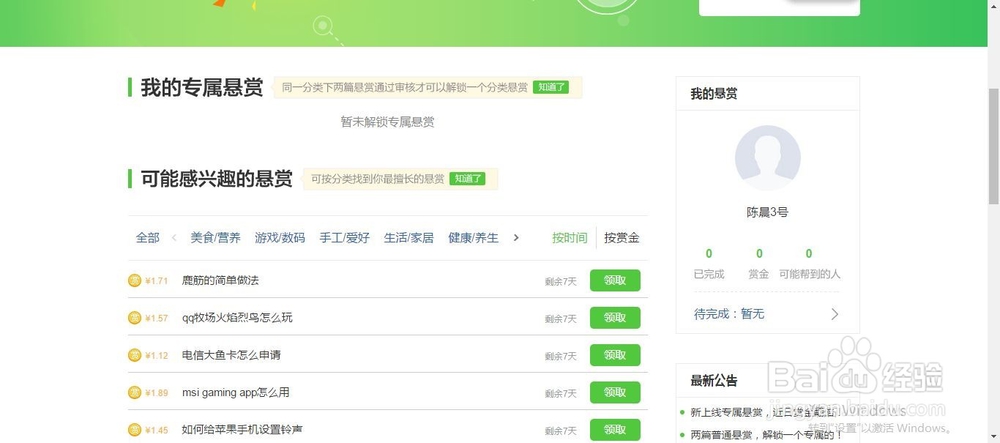This screenshot has width=1000, height=443.
Task: Click the gold coin icon beside ¥1.71
Action: (135, 280)
